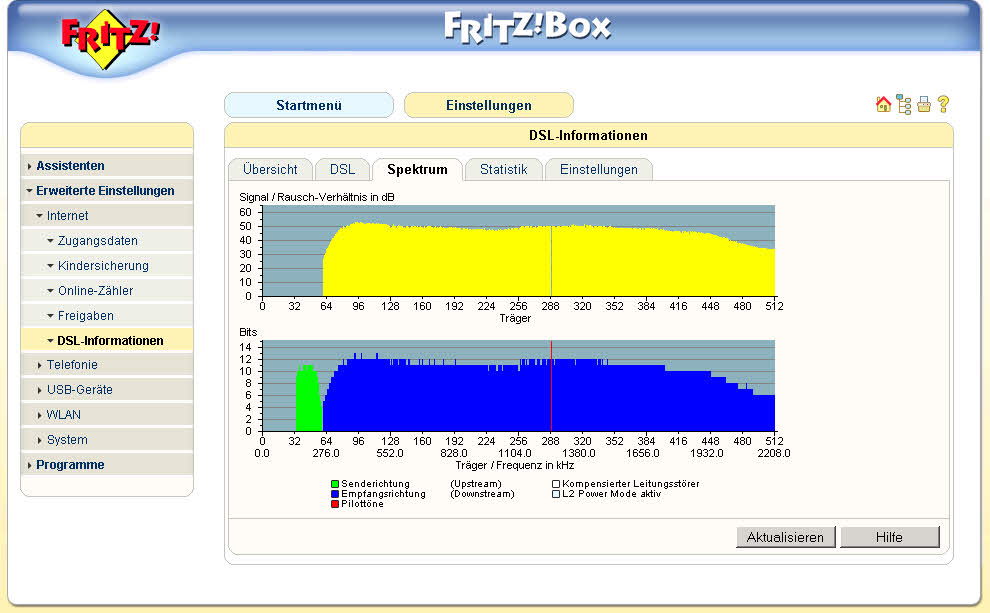Viewport: 990px width, 613px height.
Task: Click the FRITZ!Box header title
Action: pos(527,27)
